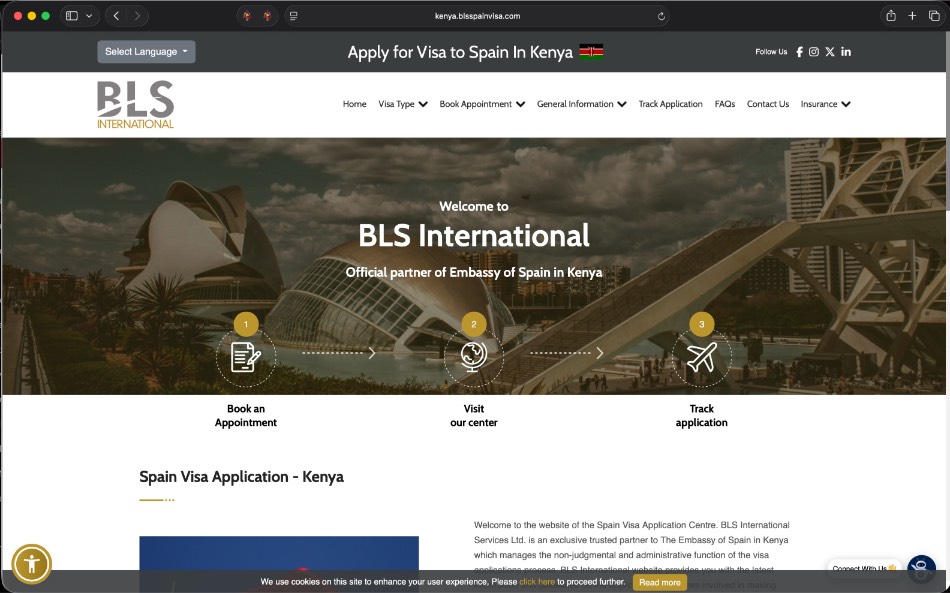Click the Book an Appointment document icon

click(x=245, y=357)
